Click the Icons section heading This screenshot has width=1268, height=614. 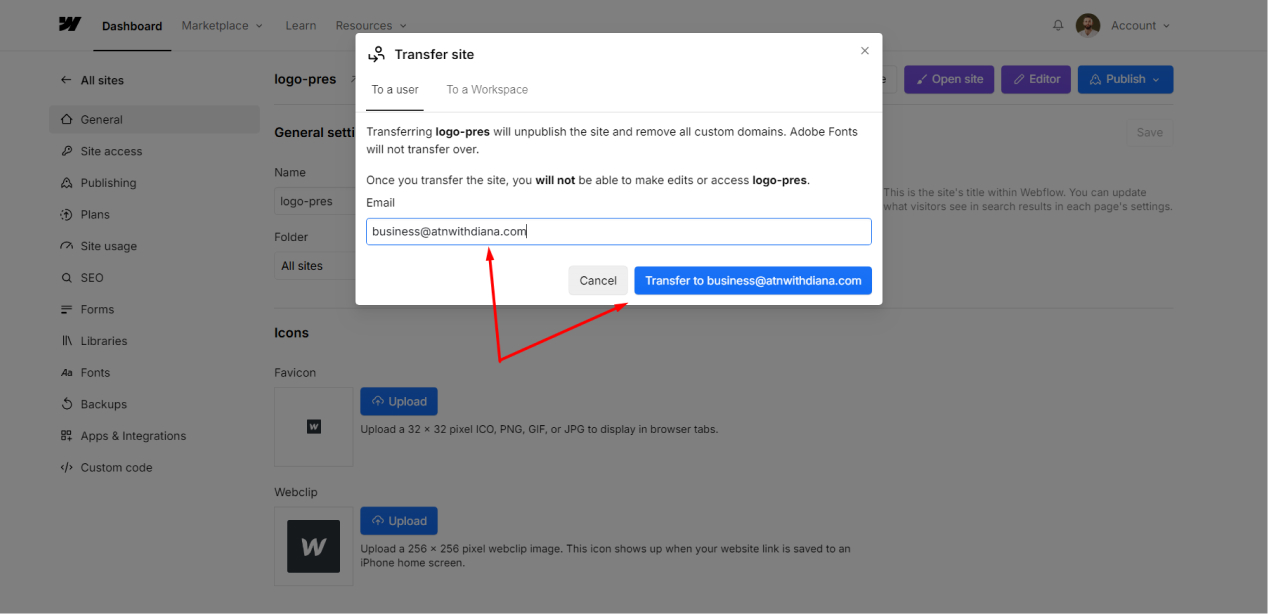292,333
